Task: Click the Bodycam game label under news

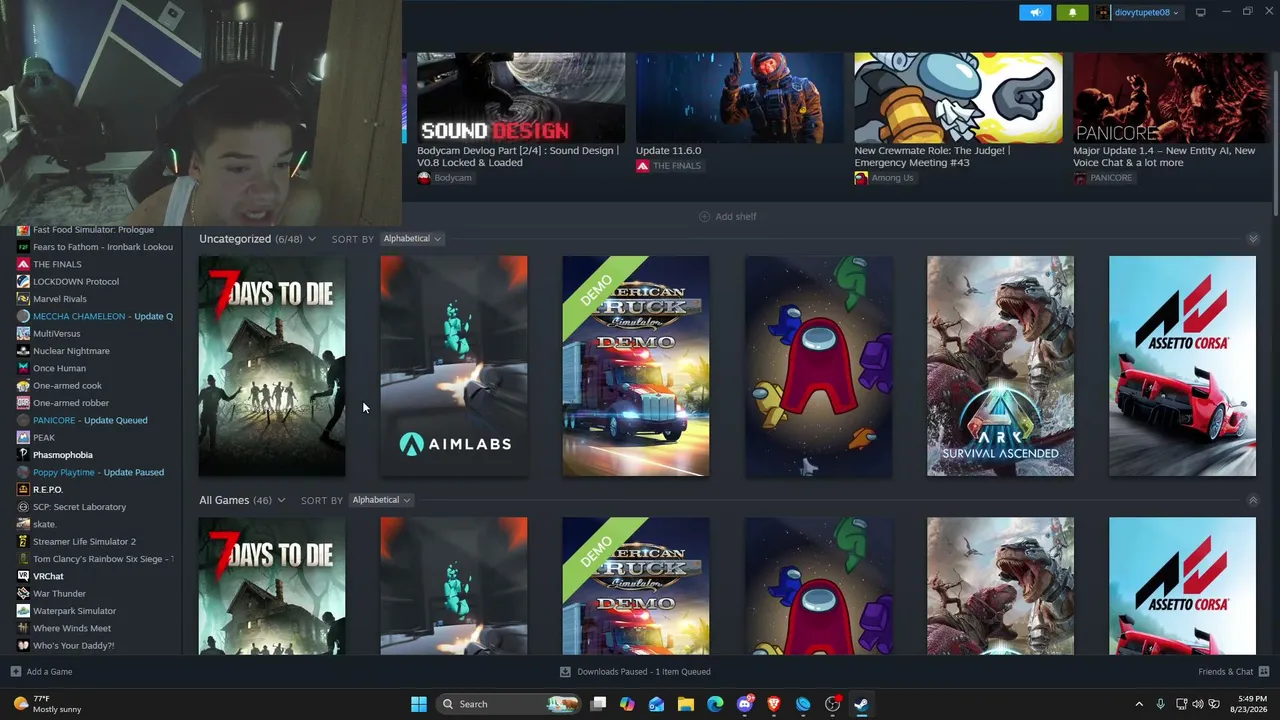Action: click(445, 178)
